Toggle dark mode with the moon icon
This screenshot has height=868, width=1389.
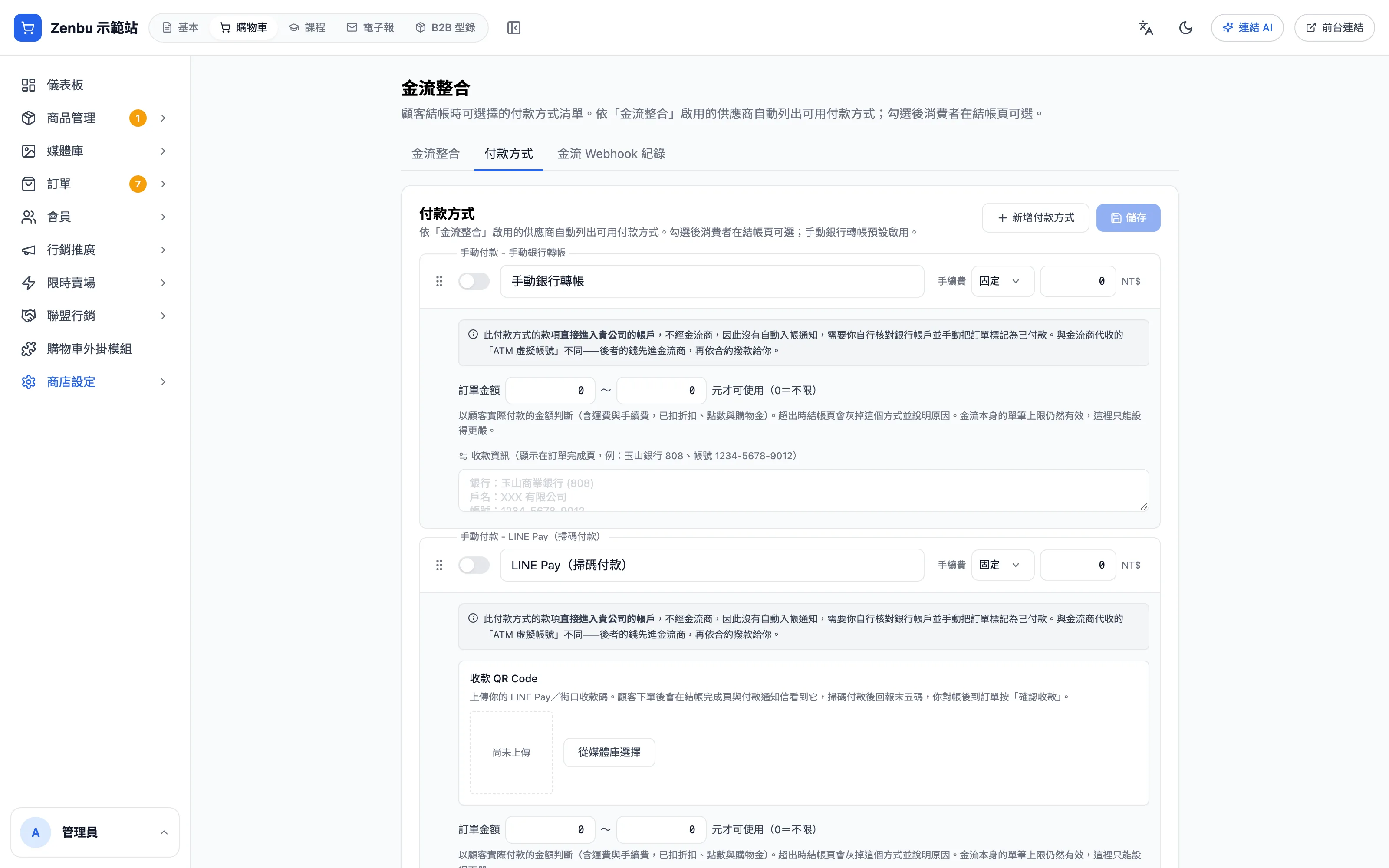1186,27
